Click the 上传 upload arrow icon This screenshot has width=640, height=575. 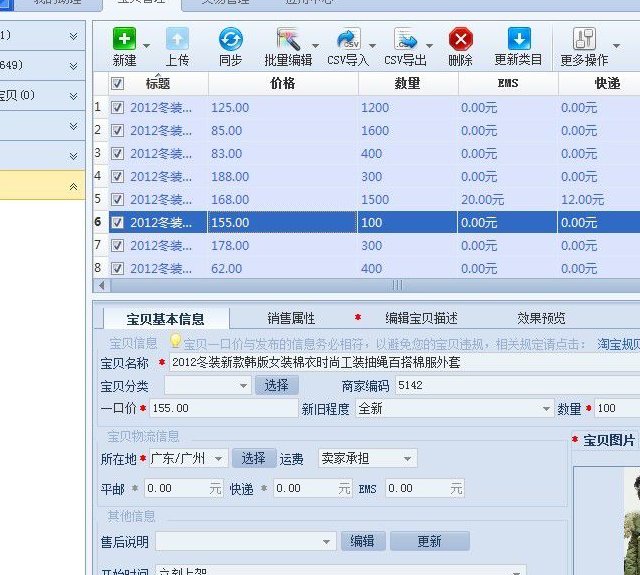(x=177, y=39)
